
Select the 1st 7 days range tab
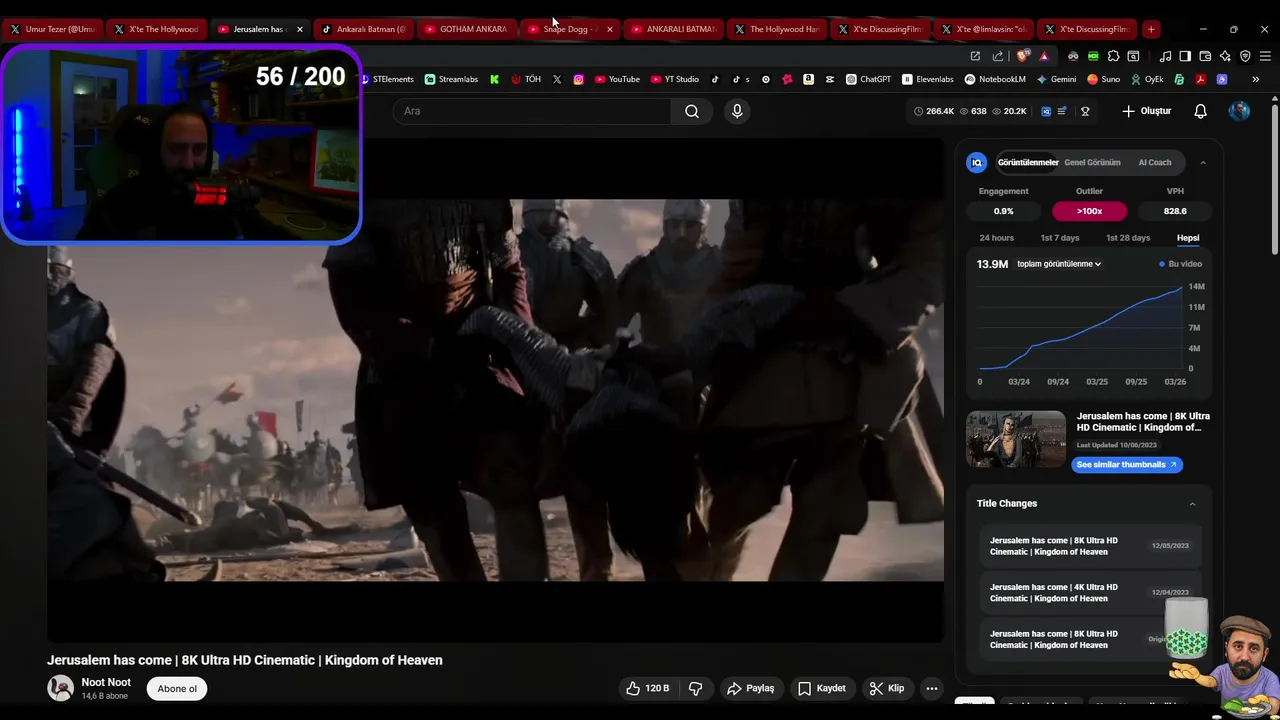[1059, 238]
